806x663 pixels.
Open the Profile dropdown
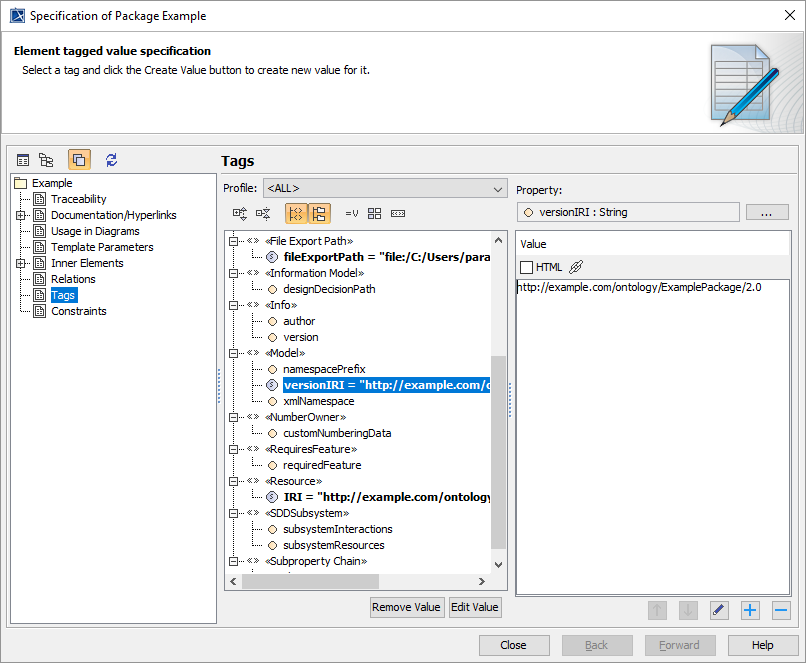pyautogui.click(x=385, y=188)
